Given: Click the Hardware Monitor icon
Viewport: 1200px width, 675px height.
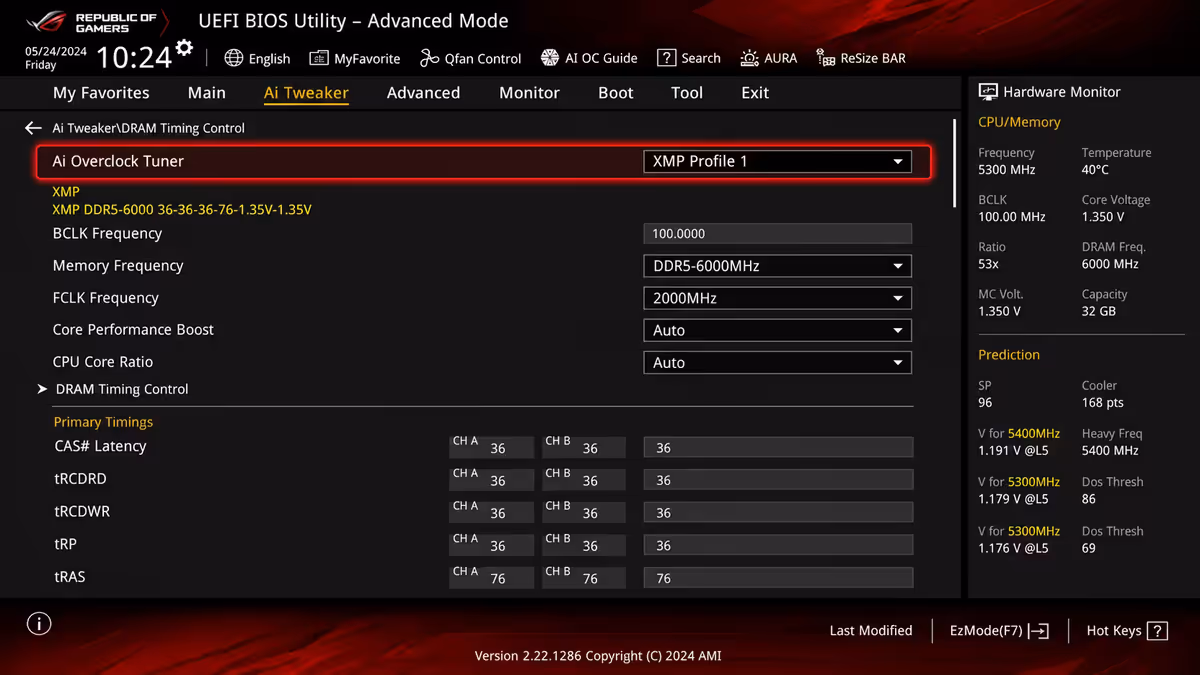Looking at the screenshot, I should pyautogui.click(x=988, y=92).
